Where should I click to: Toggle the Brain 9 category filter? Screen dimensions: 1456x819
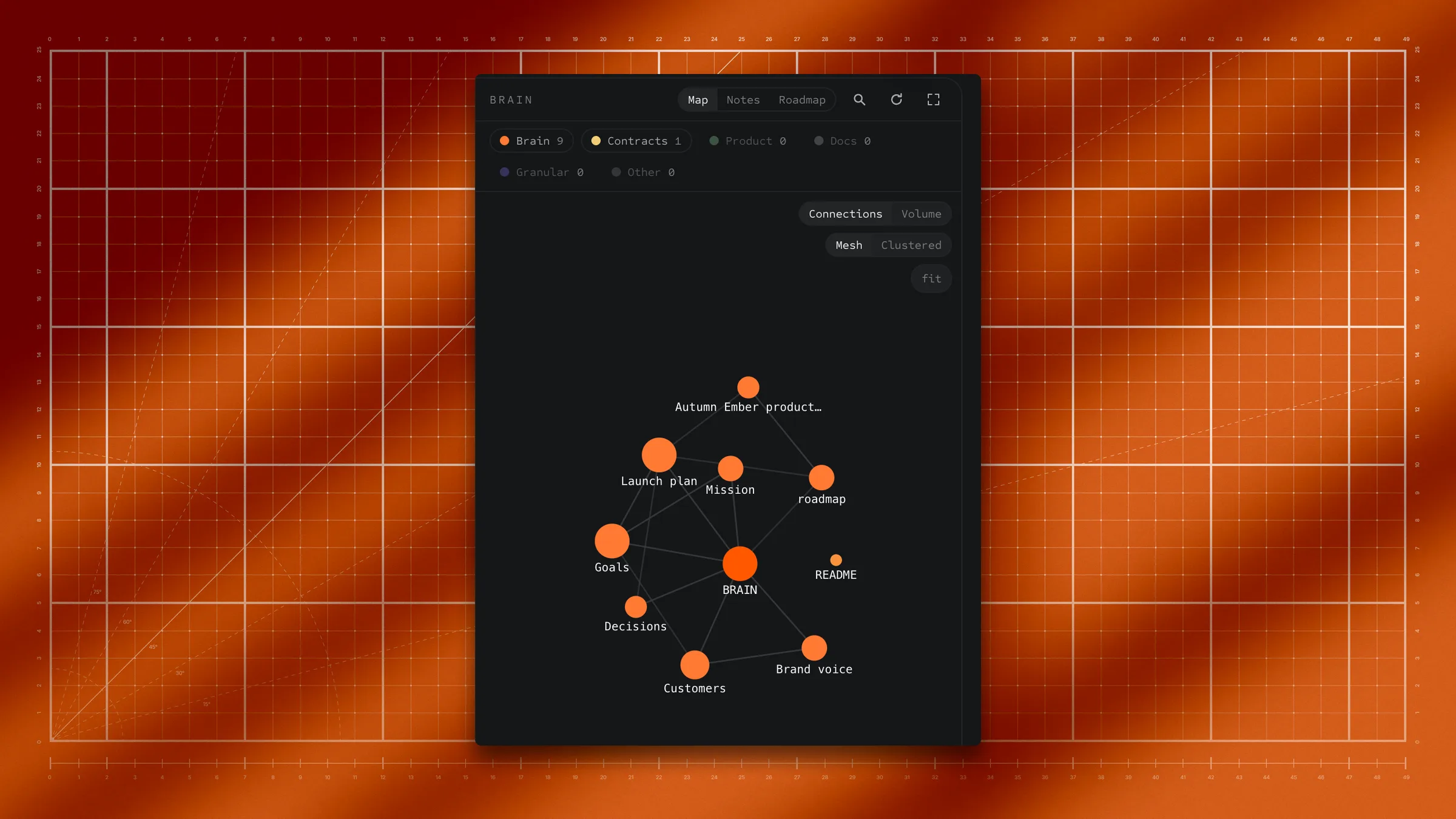531,141
